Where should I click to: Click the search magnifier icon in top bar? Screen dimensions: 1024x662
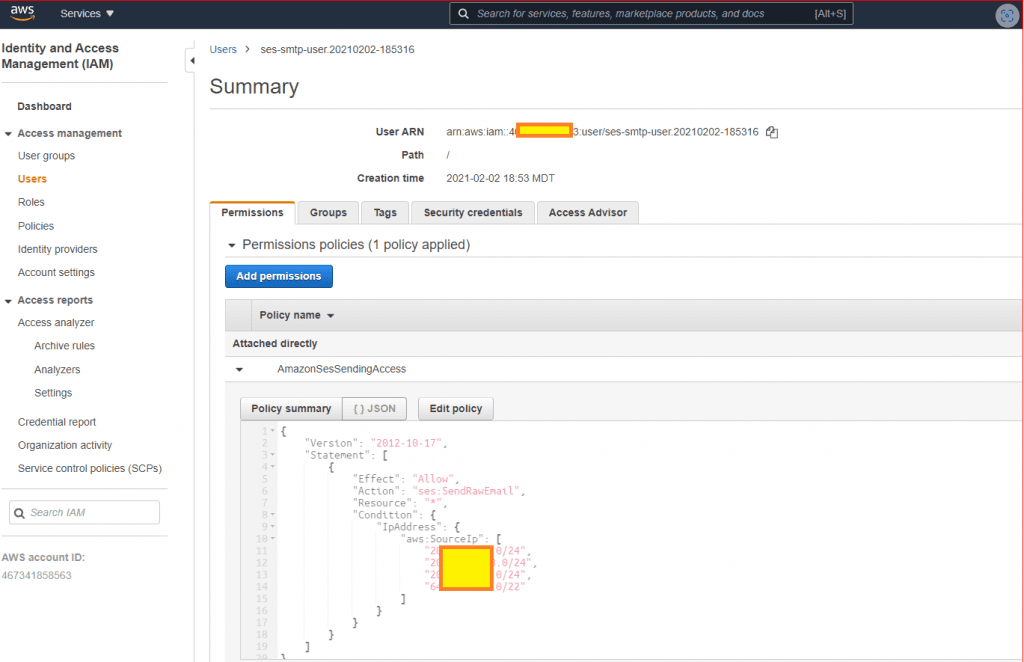[463, 14]
